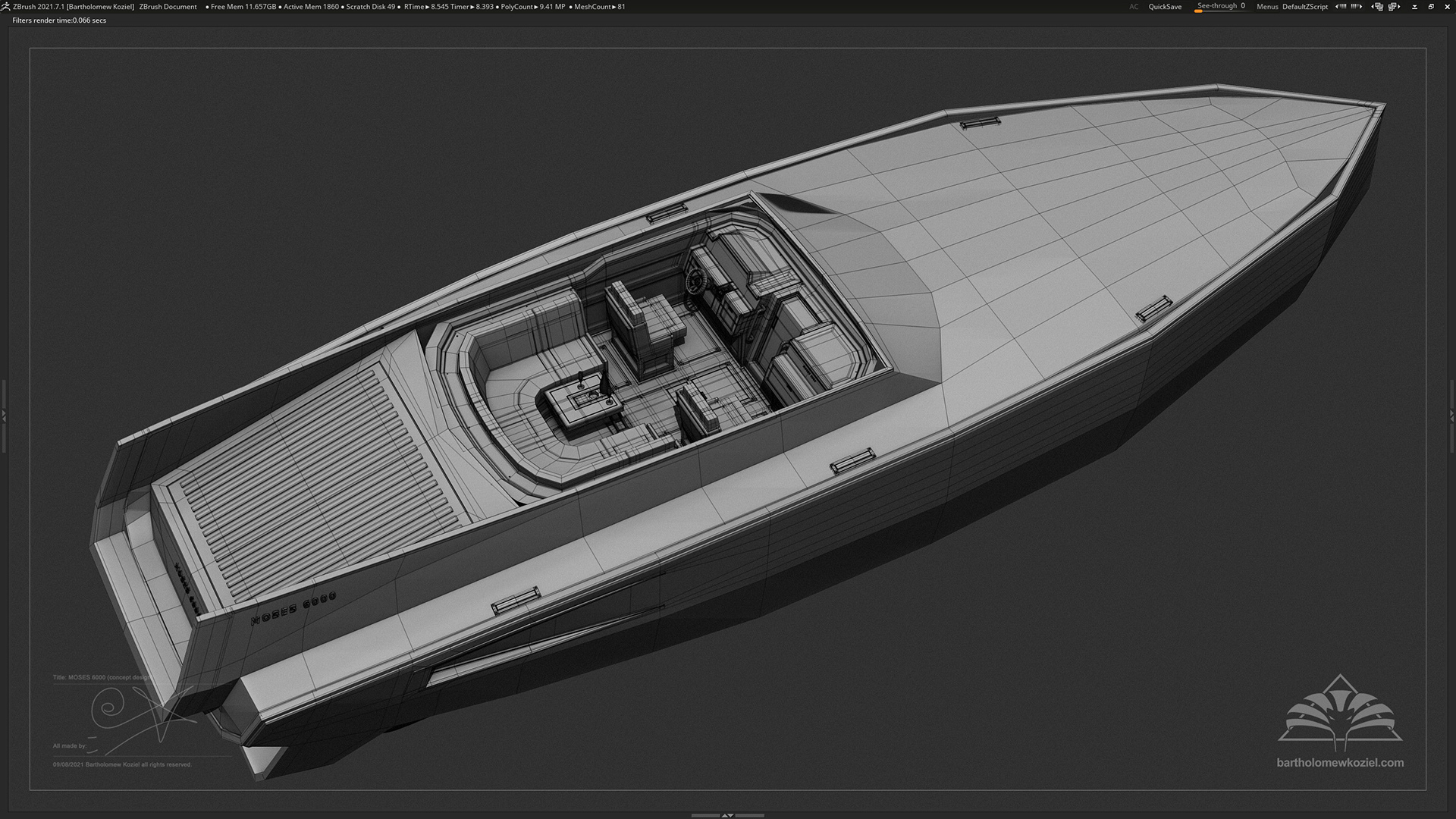This screenshot has width=1456, height=819.
Task: Switch to previous UI layout icon
Action: [1378, 7]
